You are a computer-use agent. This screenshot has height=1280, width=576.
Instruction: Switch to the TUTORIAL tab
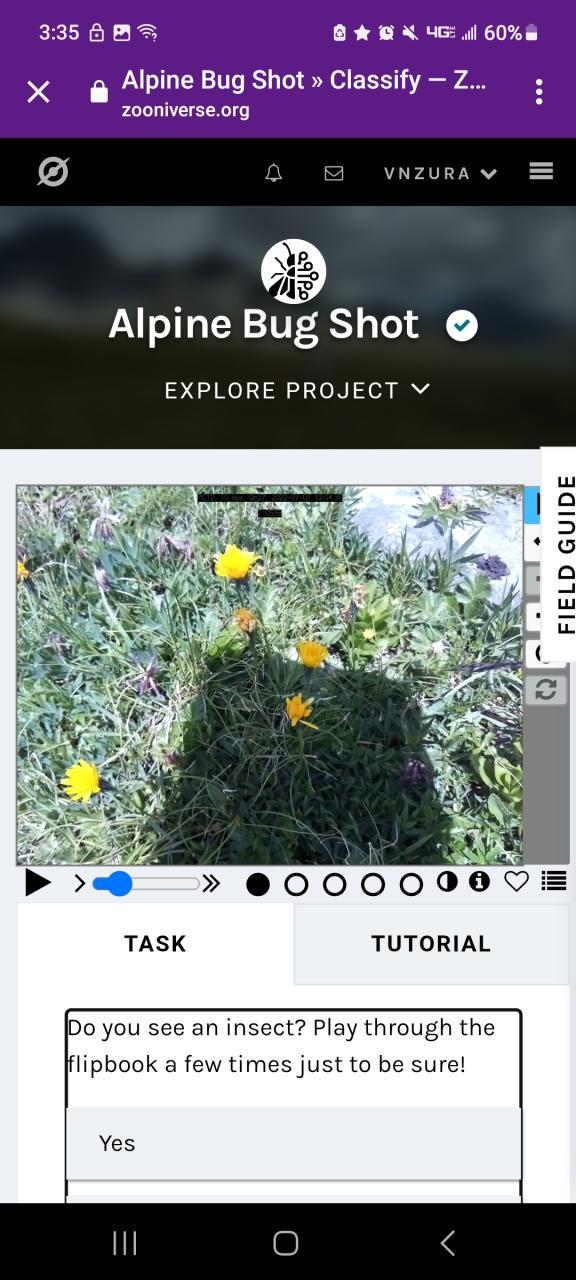(431, 944)
